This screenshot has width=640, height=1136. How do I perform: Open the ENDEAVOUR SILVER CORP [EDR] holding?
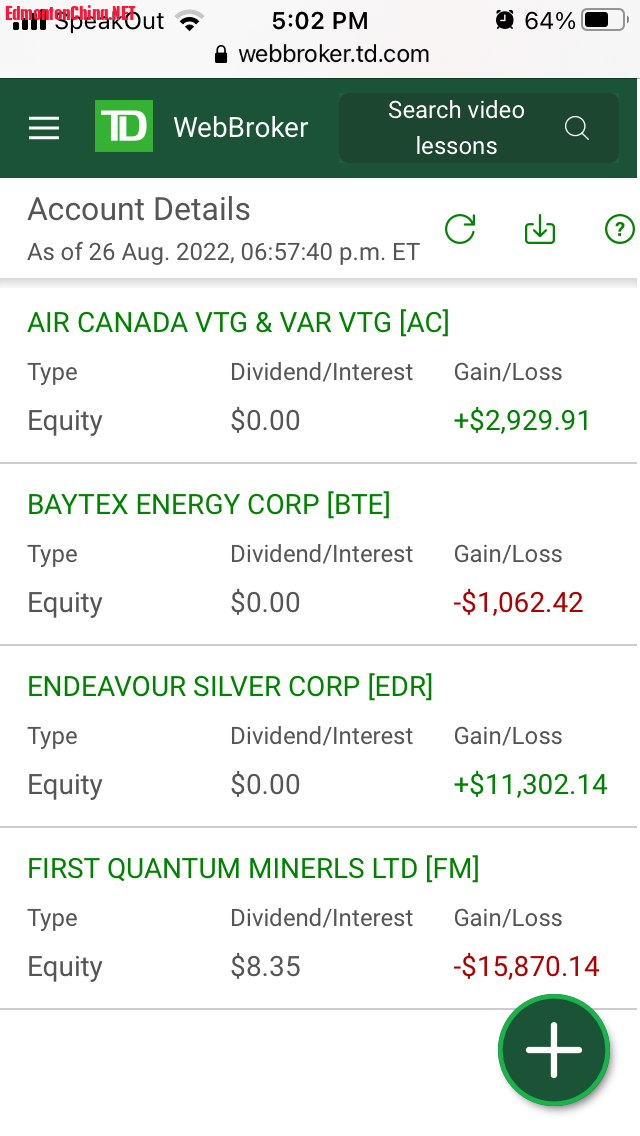pyautogui.click(x=230, y=686)
